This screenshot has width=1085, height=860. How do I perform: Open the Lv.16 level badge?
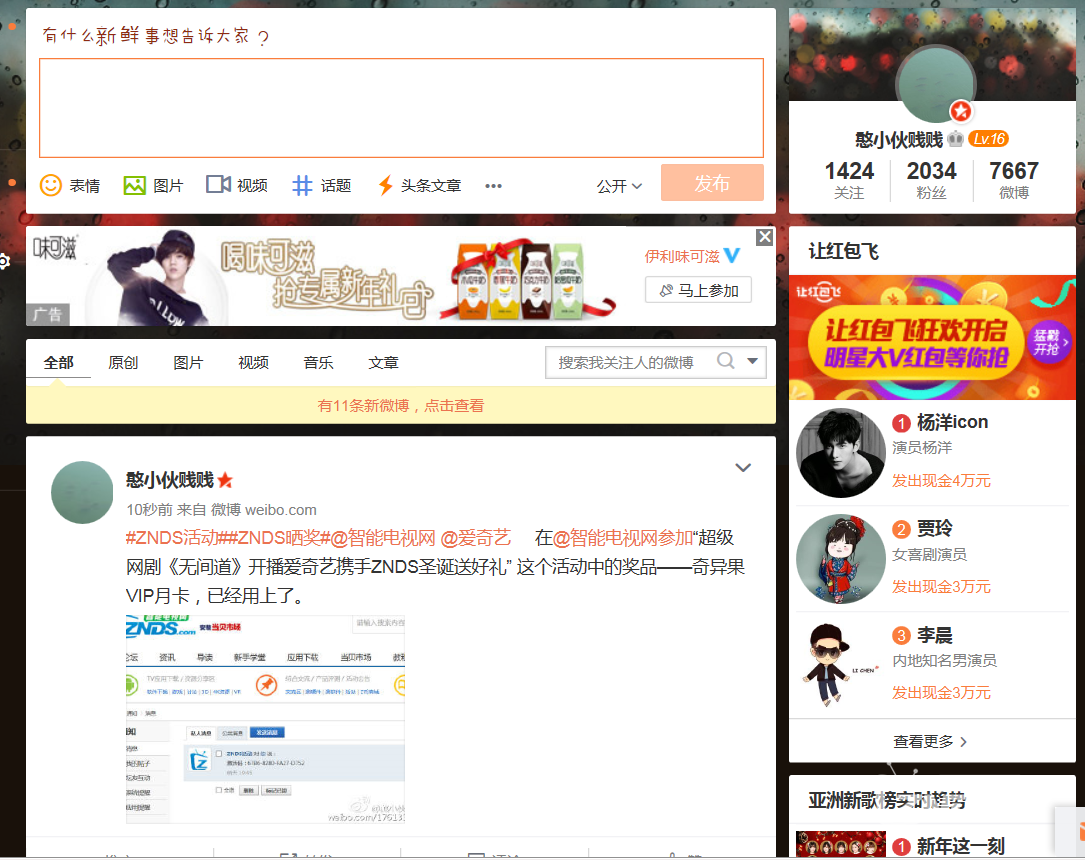tap(988, 139)
